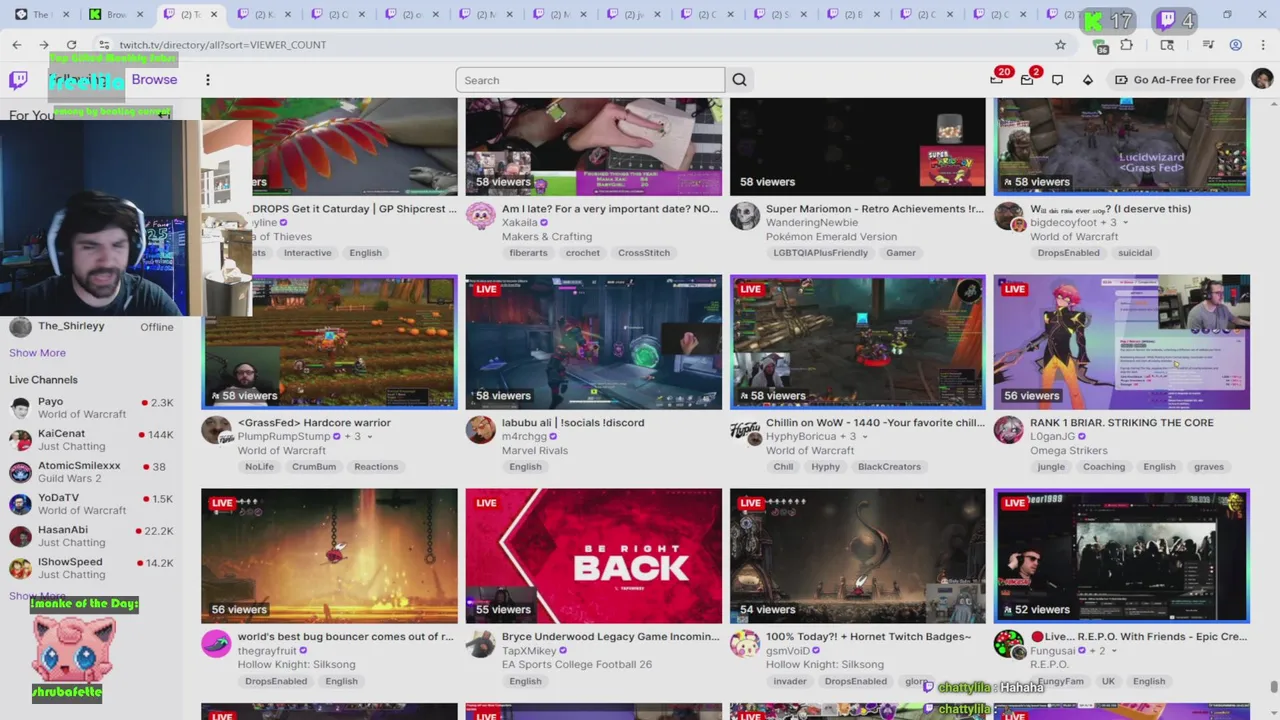Focus the Search input field

(590, 80)
